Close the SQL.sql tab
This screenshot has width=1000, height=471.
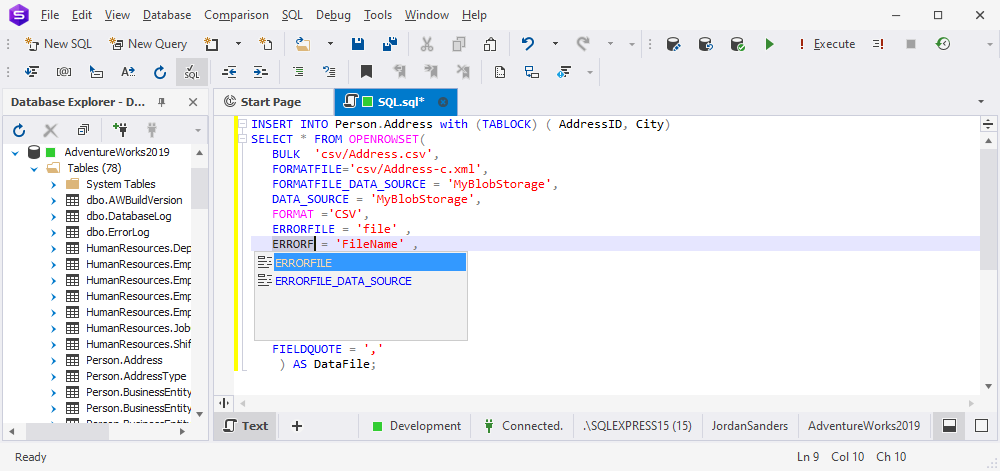pyautogui.click(x=443, y=102)
